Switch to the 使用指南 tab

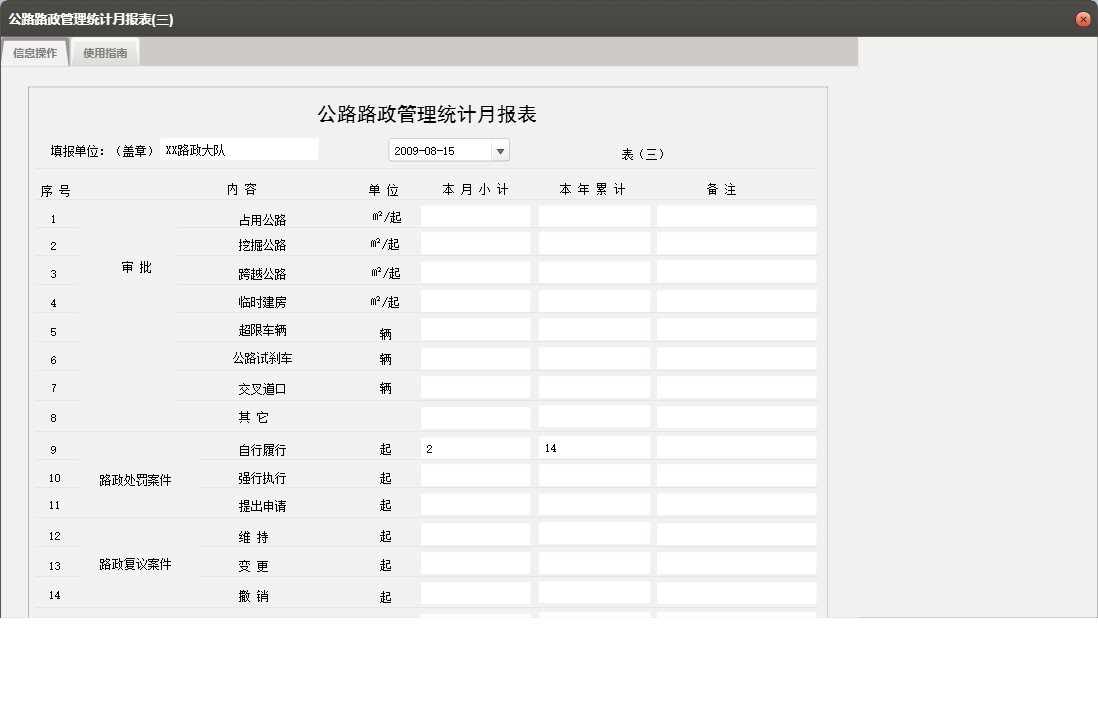(x=105, y=53)
